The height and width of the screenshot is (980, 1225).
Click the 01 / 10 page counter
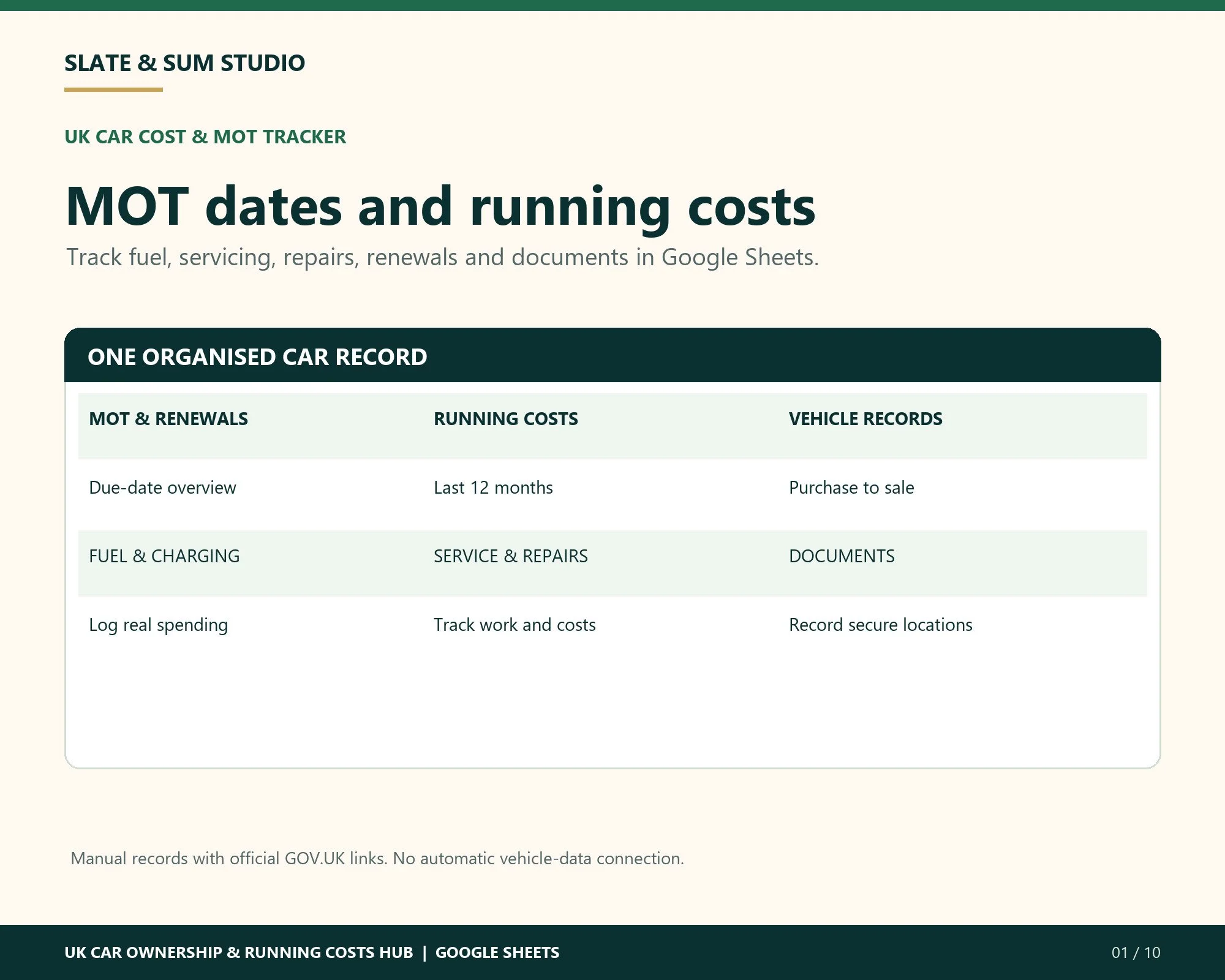pos(1136,952)
